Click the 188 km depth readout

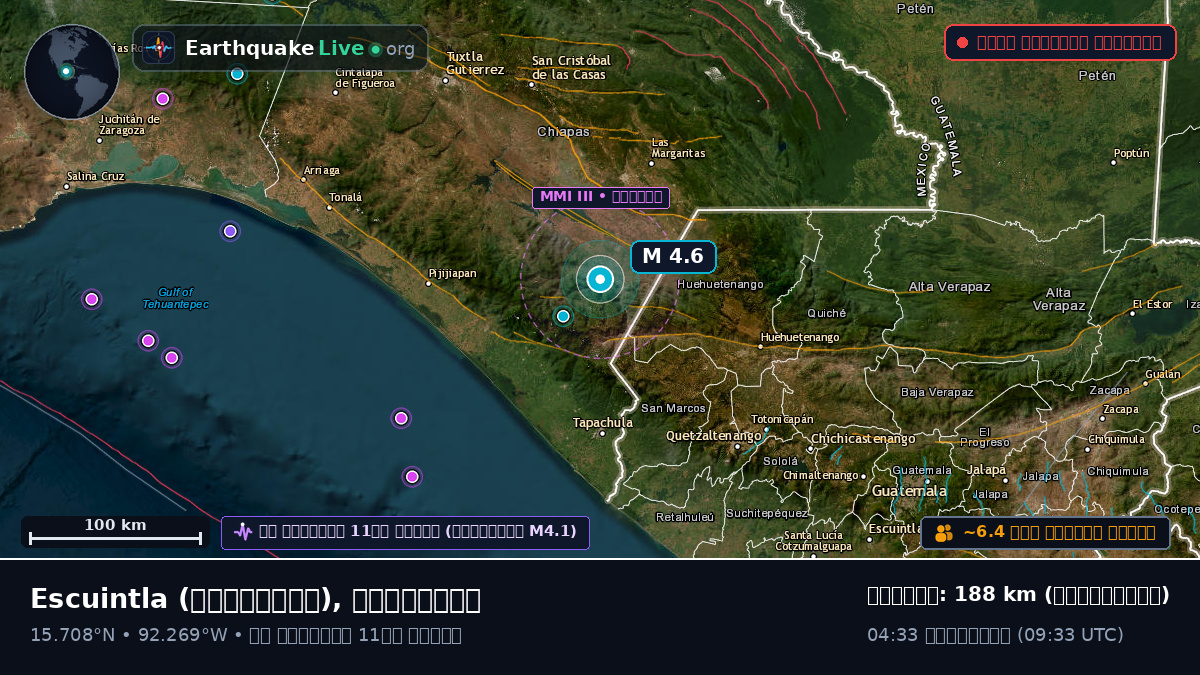1018,595
